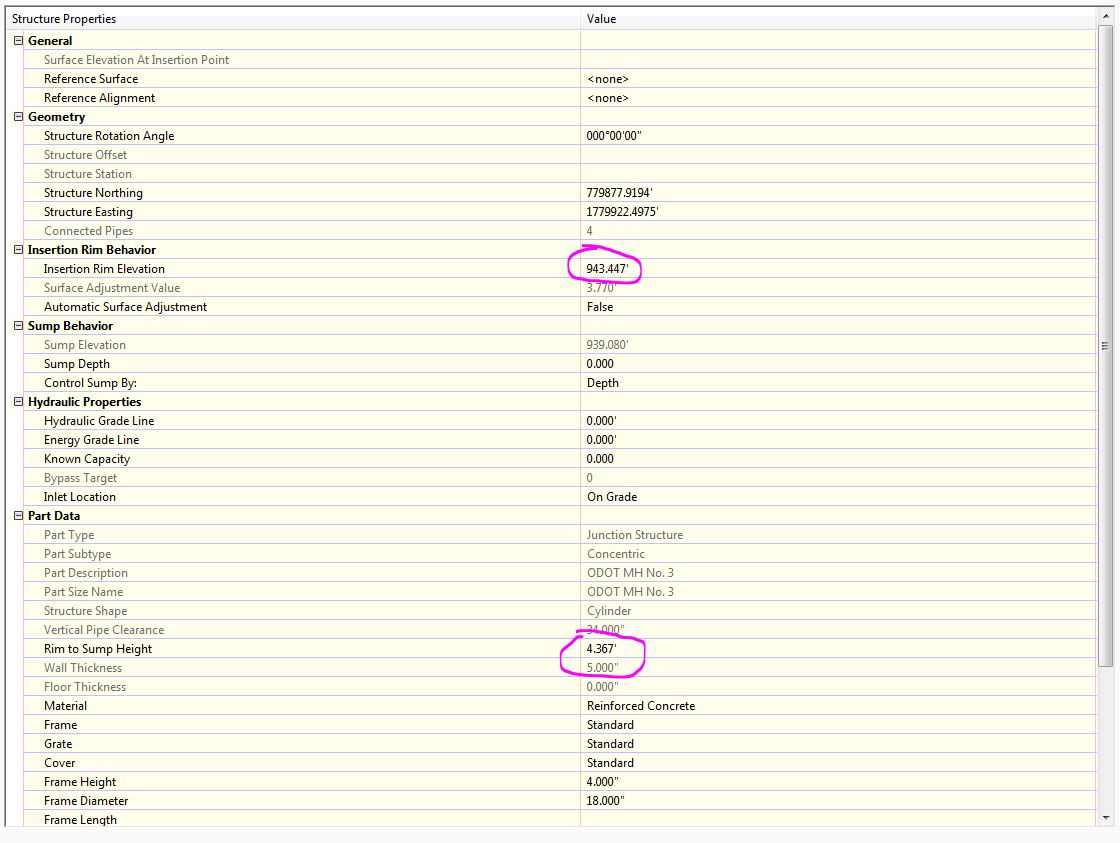Viewport: 1120px width, 843px height.
Task: Click the Value column header
Action: pos(838,19)
